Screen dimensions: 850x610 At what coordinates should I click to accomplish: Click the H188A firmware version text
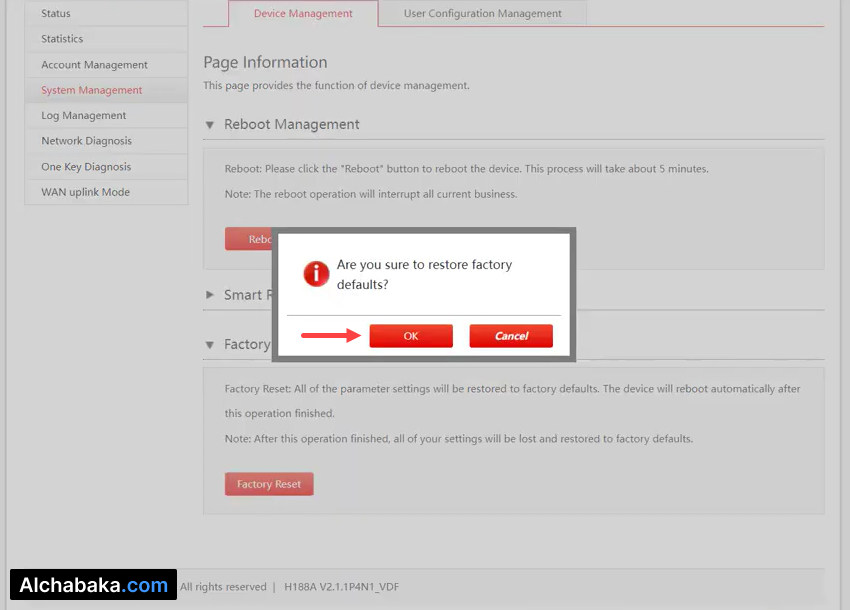(x=341, y=587)
